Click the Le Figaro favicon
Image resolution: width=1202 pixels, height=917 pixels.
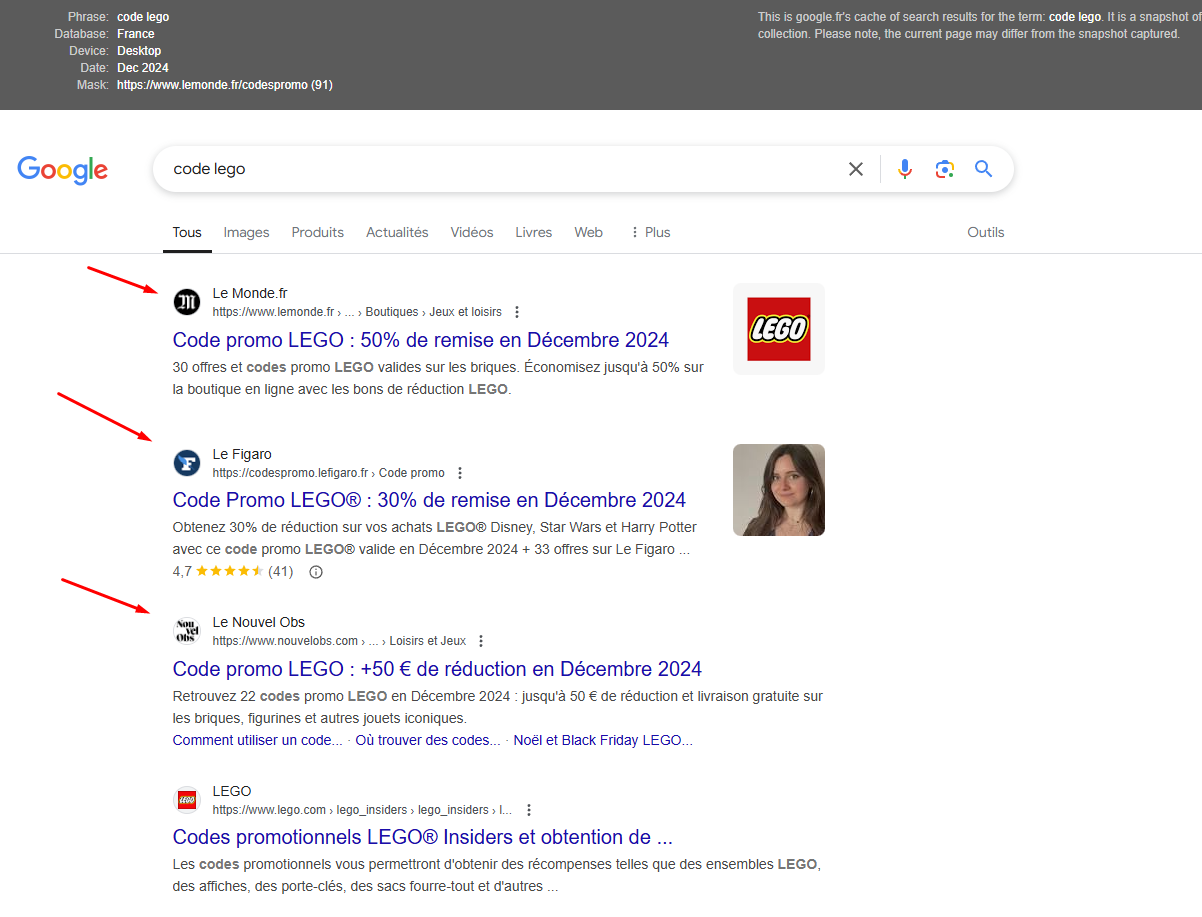tap(187, 463)
